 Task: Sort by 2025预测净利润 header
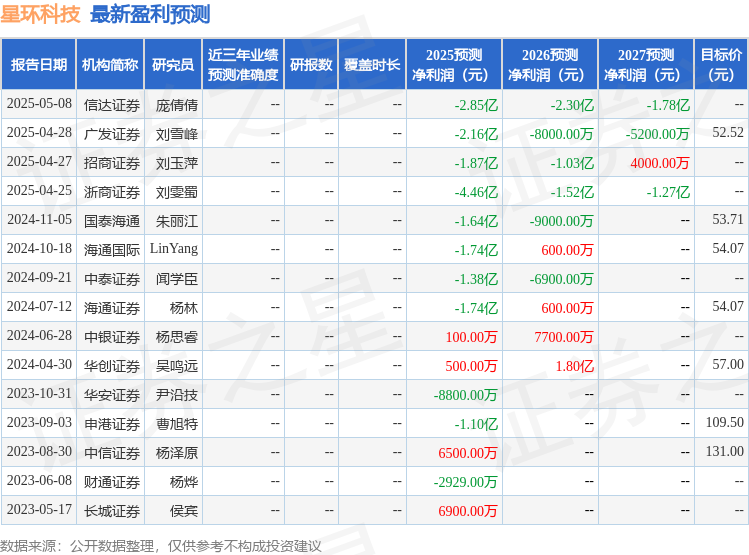[453, 65]
